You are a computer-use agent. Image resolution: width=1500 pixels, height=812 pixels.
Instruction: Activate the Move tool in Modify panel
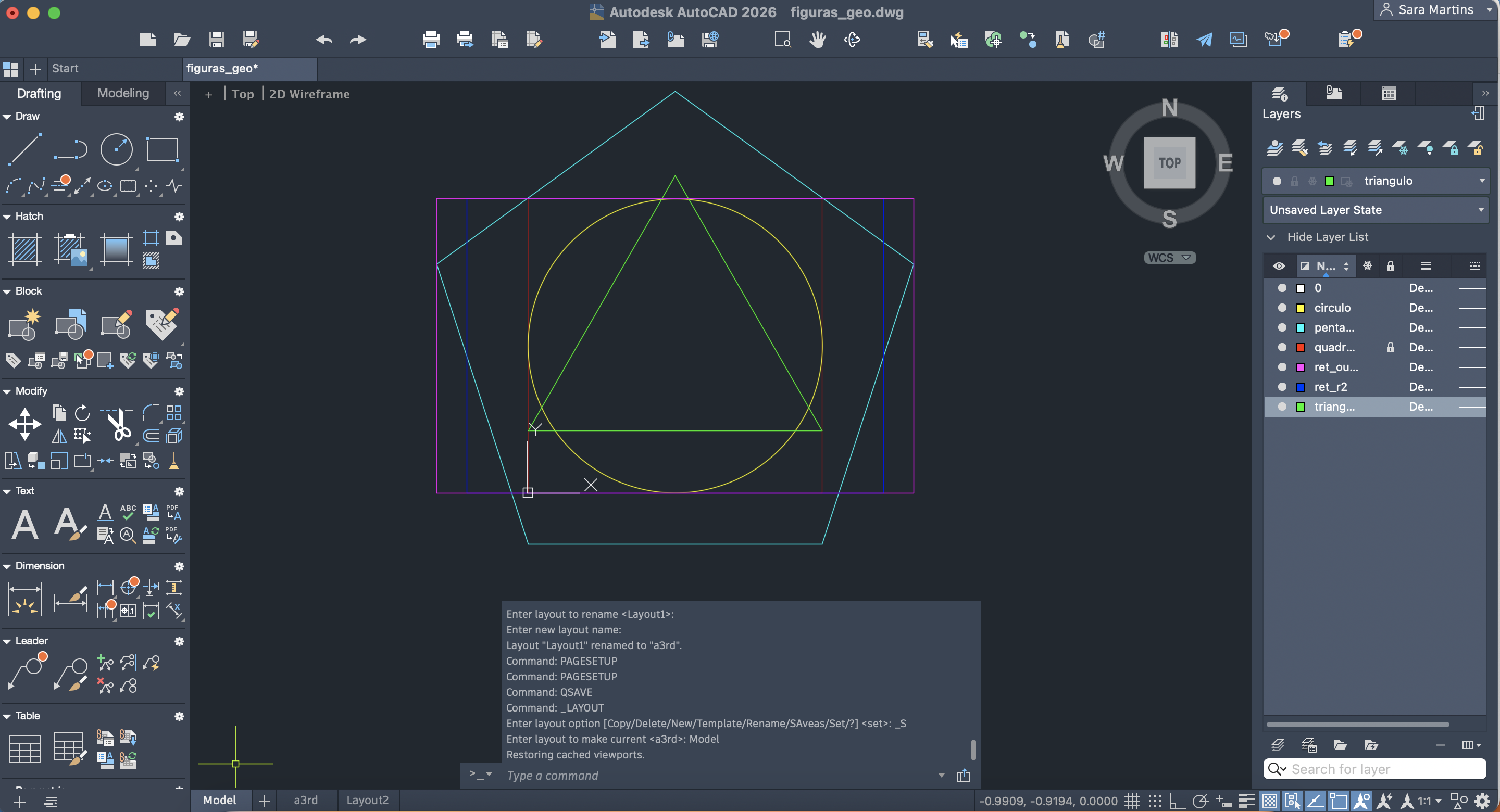(x=25, y=423)
